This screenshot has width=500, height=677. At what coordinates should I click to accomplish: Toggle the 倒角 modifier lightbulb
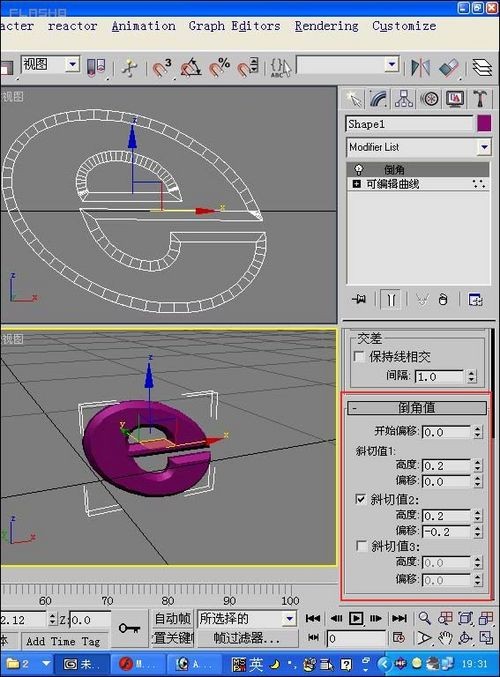click(358, 169)
